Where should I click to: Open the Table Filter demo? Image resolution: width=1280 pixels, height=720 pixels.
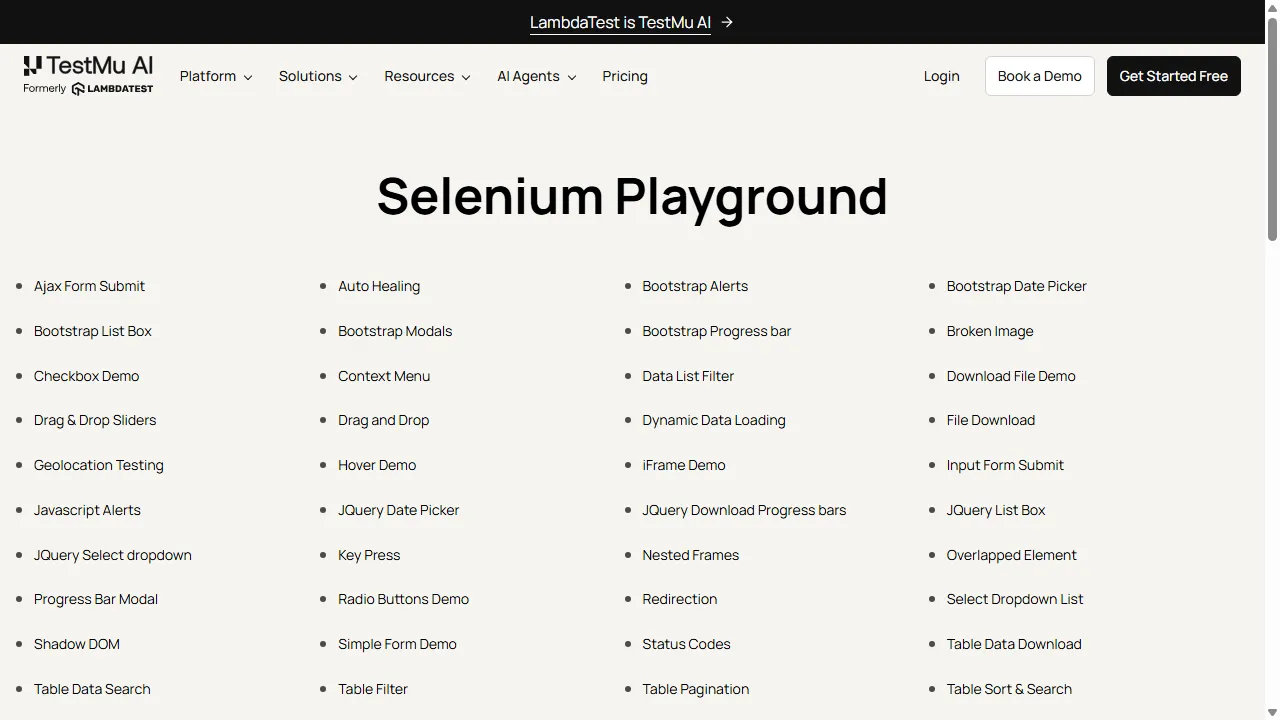click(x=373, y=689)
